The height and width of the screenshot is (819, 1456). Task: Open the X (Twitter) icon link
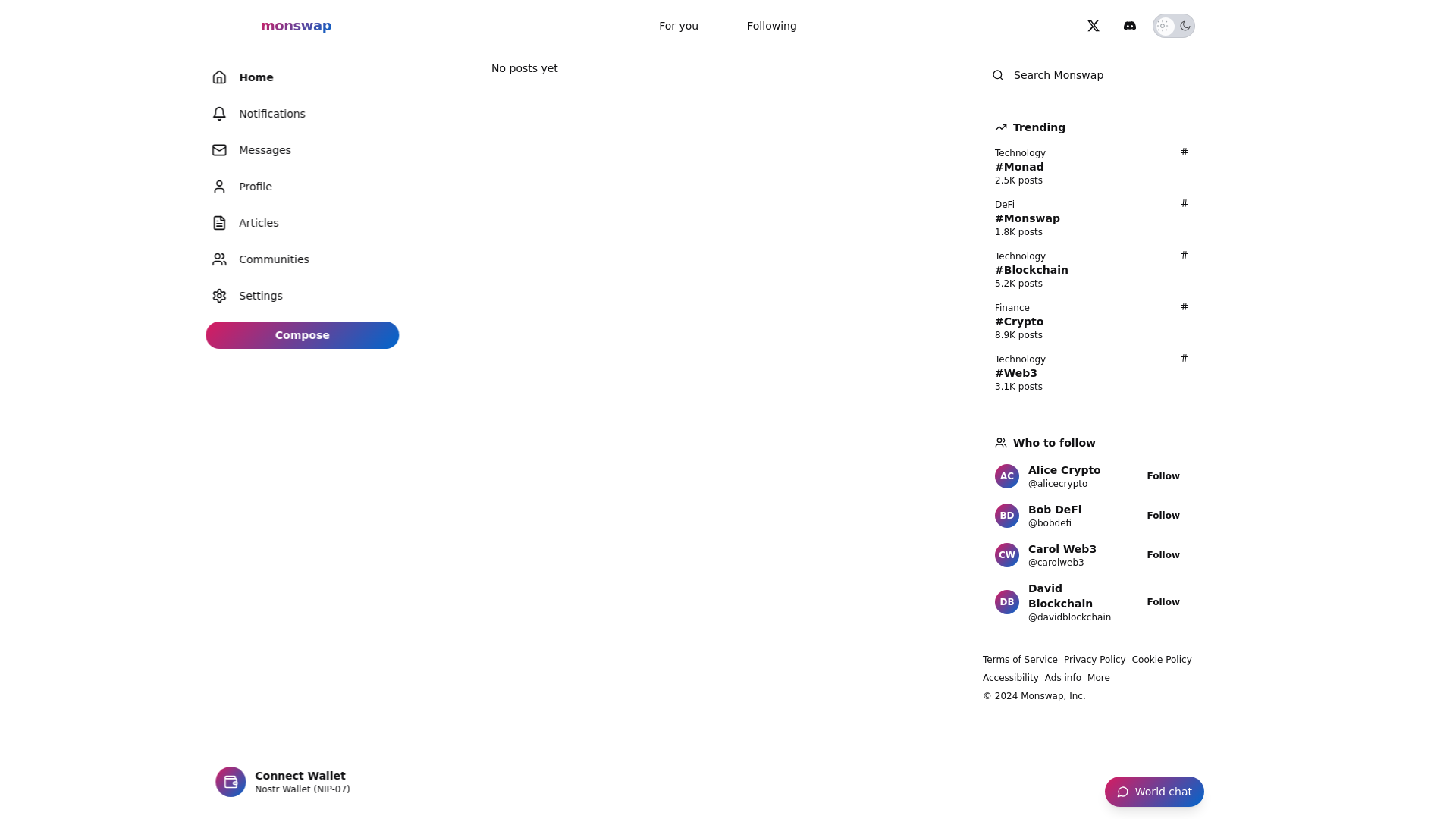(1093, 26)
